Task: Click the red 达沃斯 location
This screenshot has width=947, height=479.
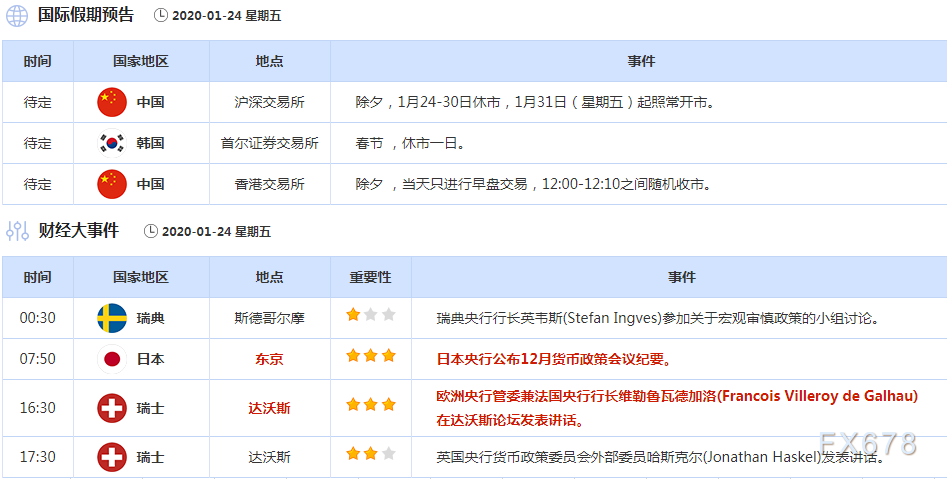Action: click(x=269, y=408)
